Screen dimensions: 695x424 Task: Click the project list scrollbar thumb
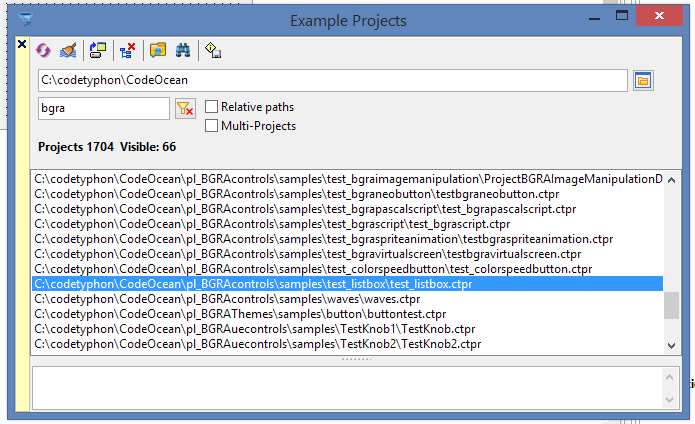click(x=672, y=305)
